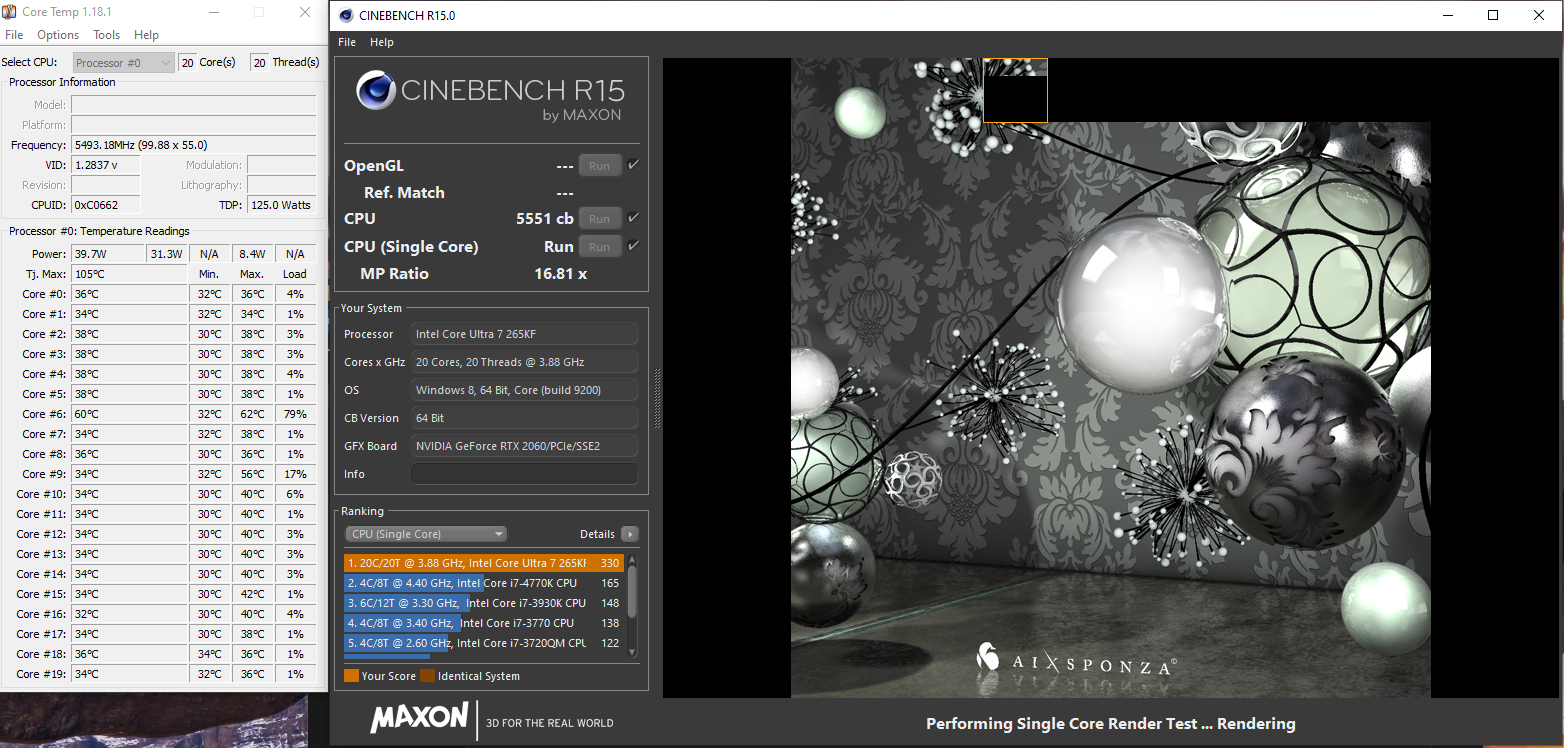This screenshot has width=1564, height=748.
Task: Click the Performing Single Core Render Test status
Action: (1111, 724)
